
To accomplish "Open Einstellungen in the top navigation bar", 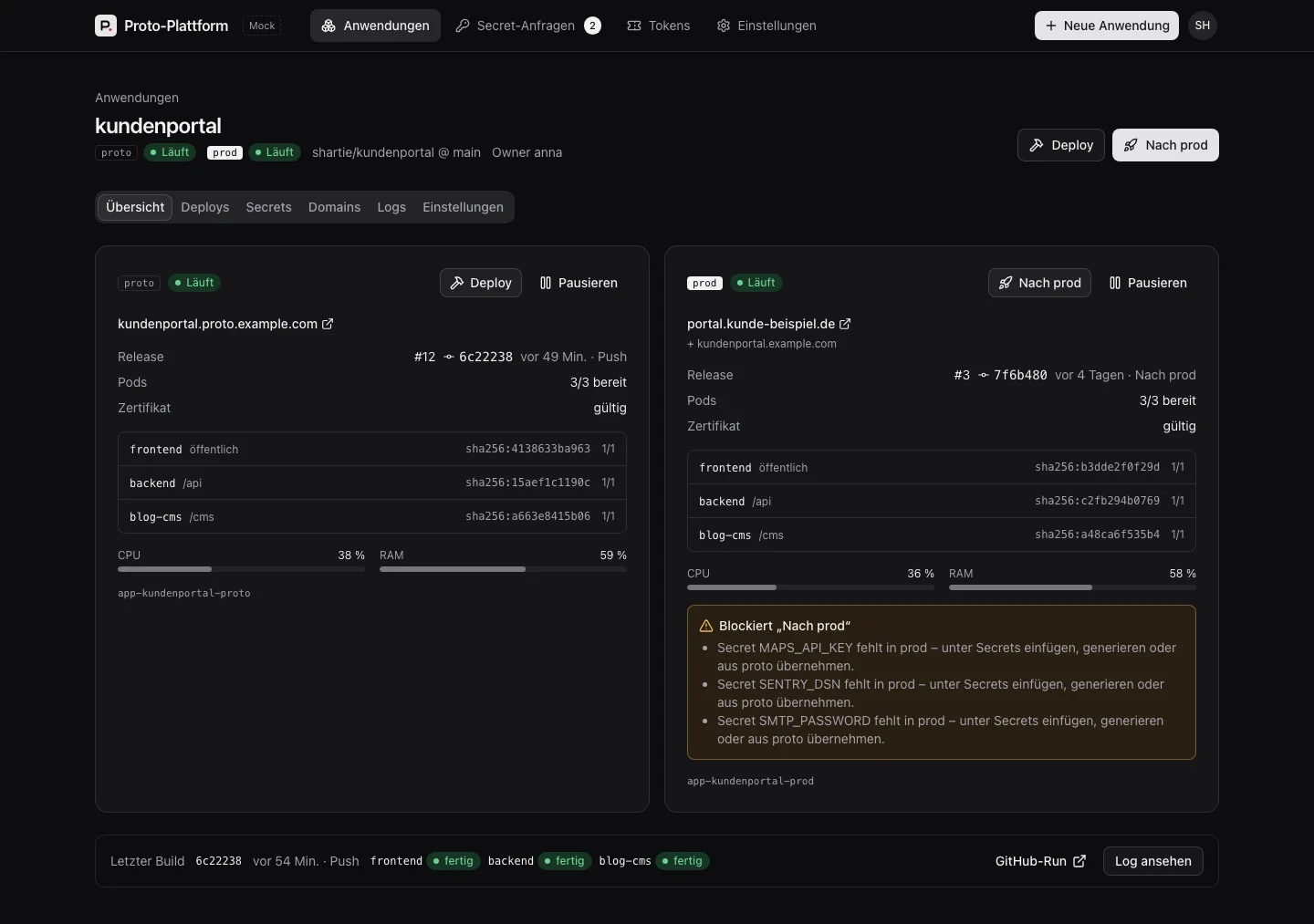I will click(x=766, y=26).
